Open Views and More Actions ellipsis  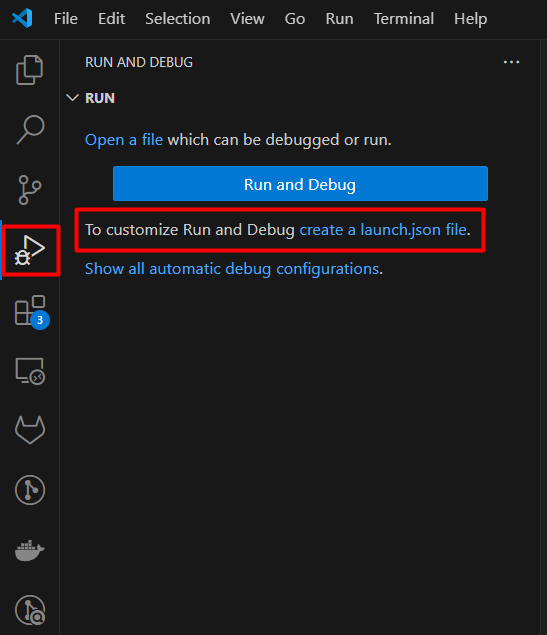pos(511,62)
